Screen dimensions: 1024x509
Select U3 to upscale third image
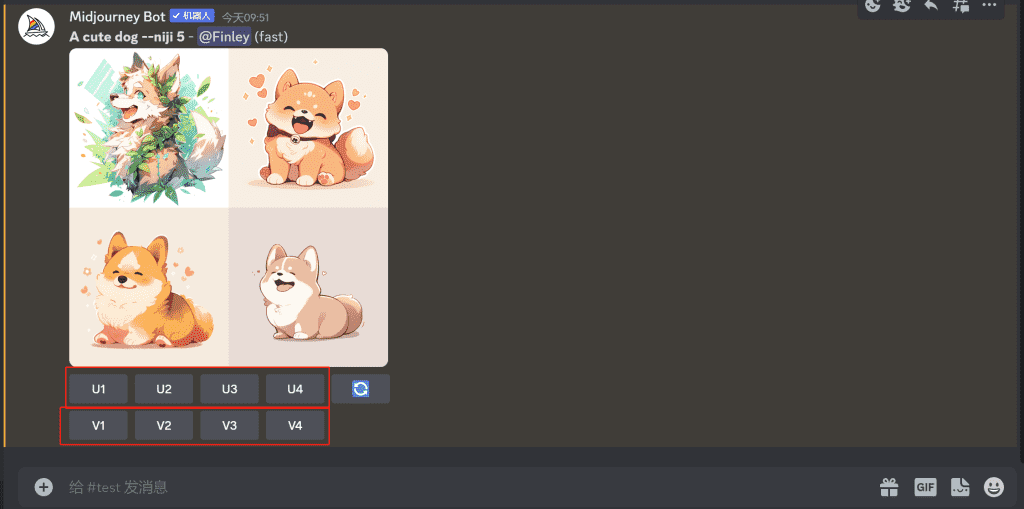pos(229,389)
